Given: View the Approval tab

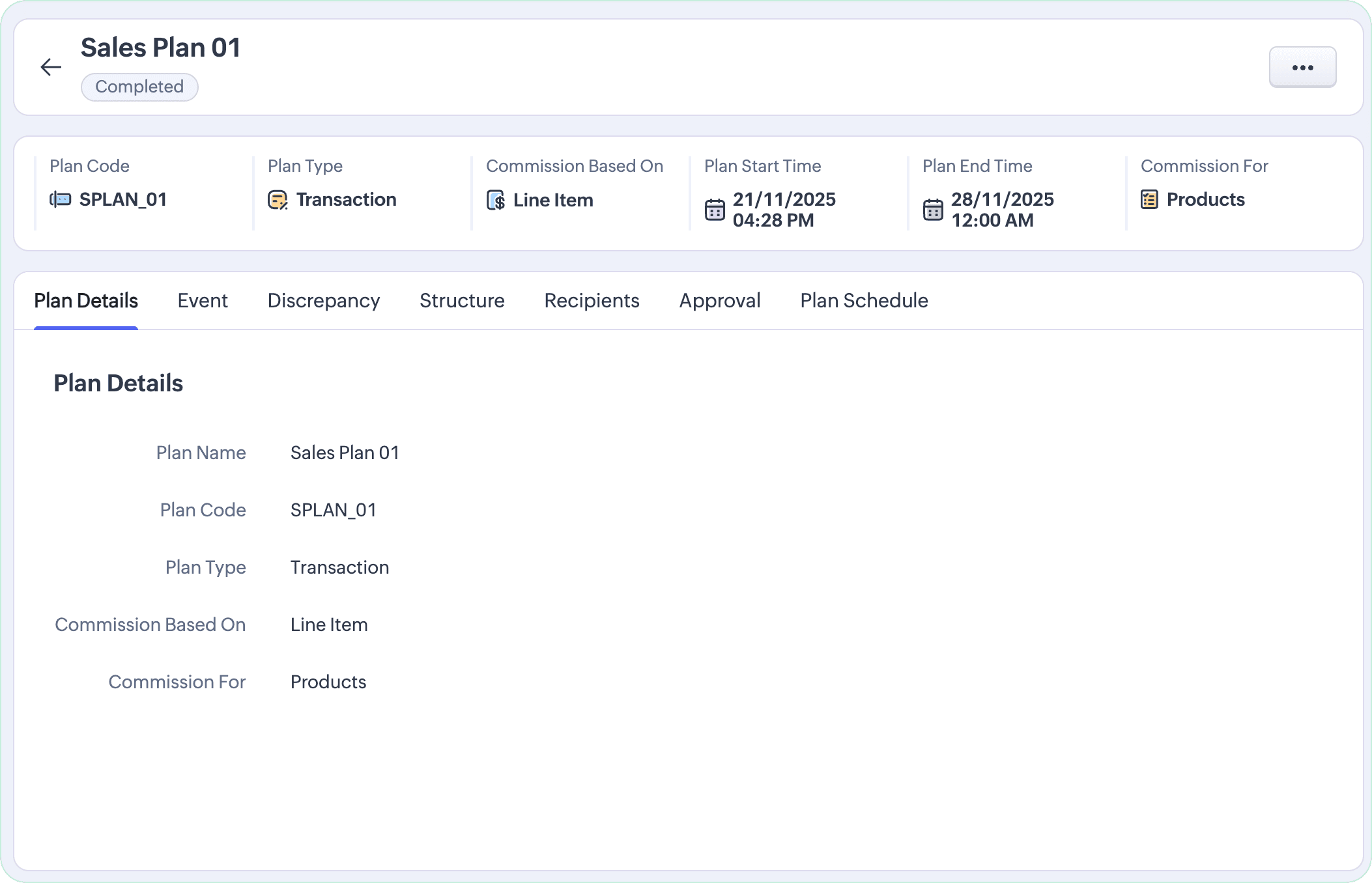Looking at the screenshot, I should click(720, 300).
